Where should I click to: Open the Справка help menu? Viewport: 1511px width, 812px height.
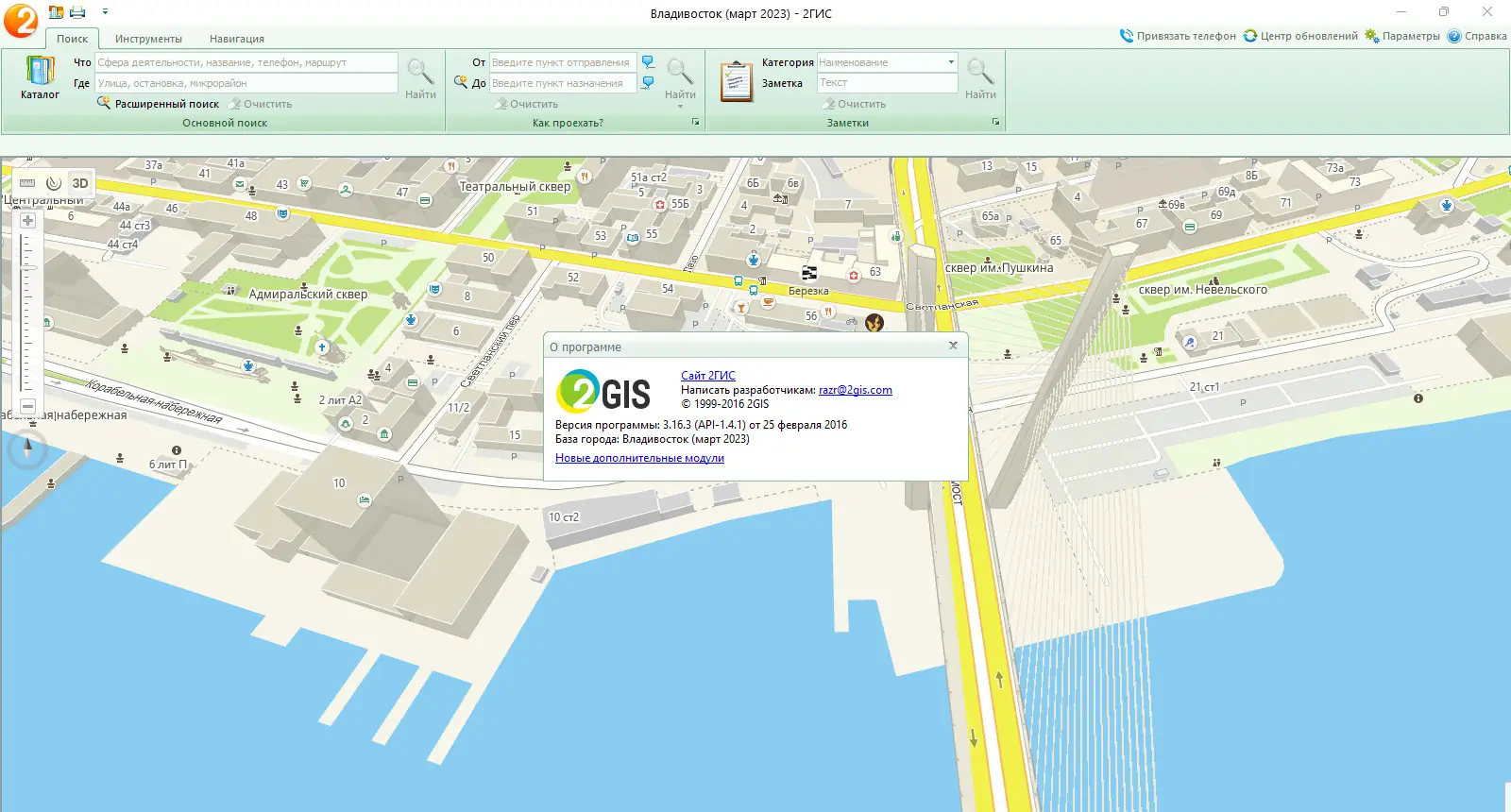(x=1477, y=36)
